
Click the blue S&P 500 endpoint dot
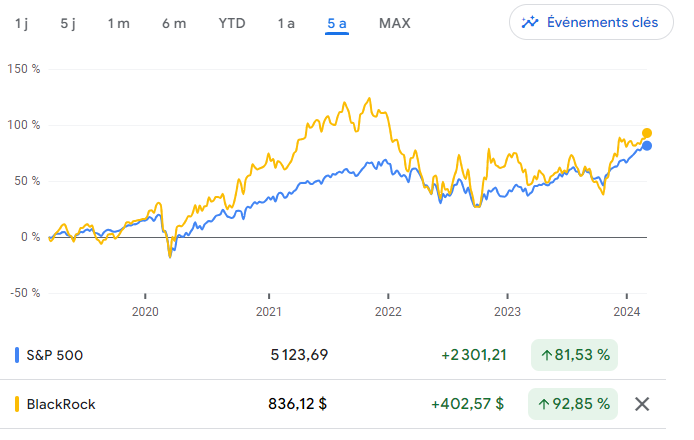coord(647,146)
